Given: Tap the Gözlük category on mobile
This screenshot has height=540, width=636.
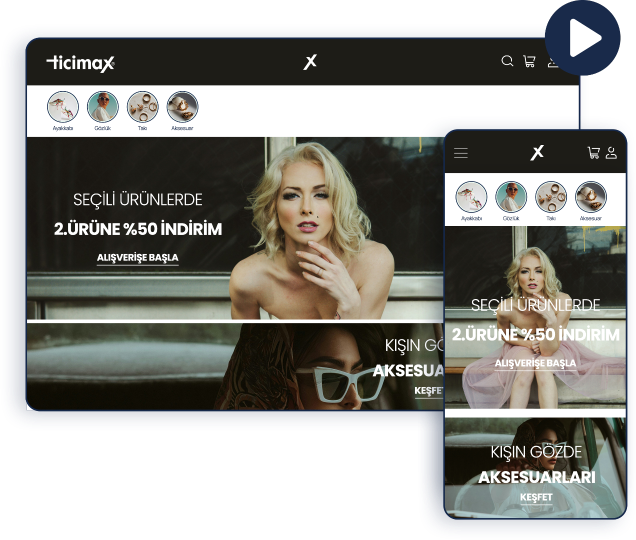Looking at the screenshot, I should [511, 196].
